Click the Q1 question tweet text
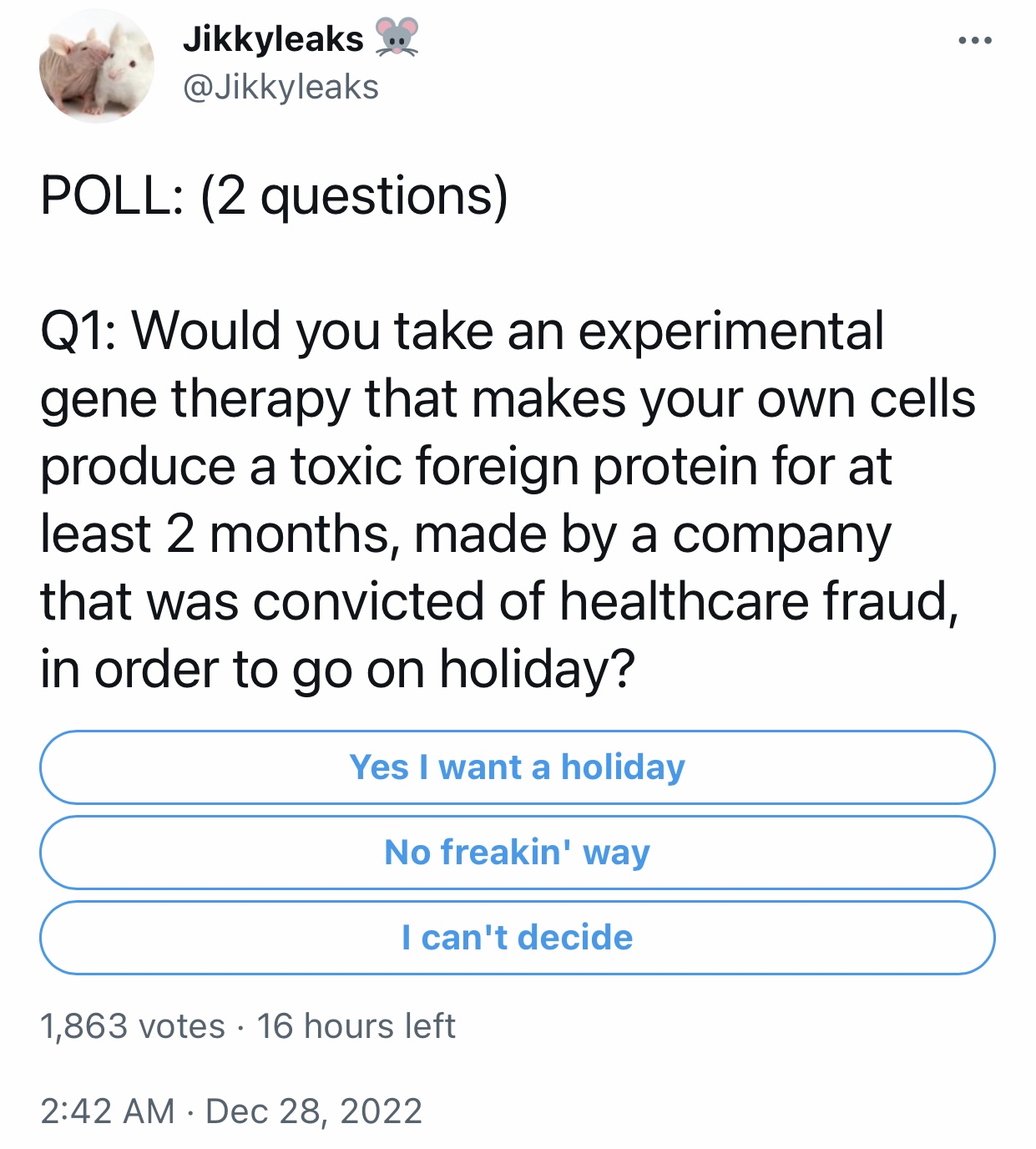 pos(508,499)
